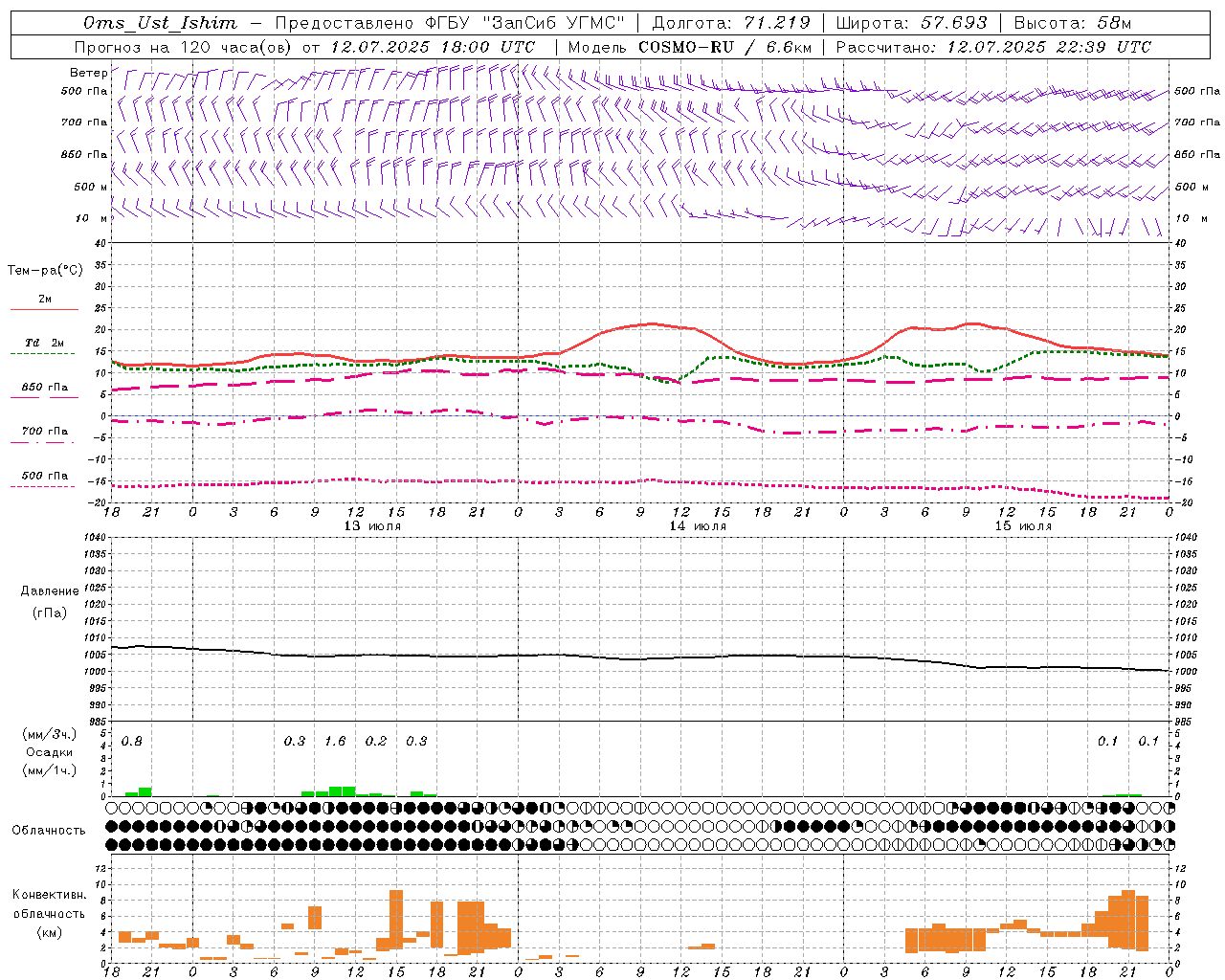The image size is (1225, 980).
Task: Click the 0.2 precipitation total value
Action: tap(376, 742)
